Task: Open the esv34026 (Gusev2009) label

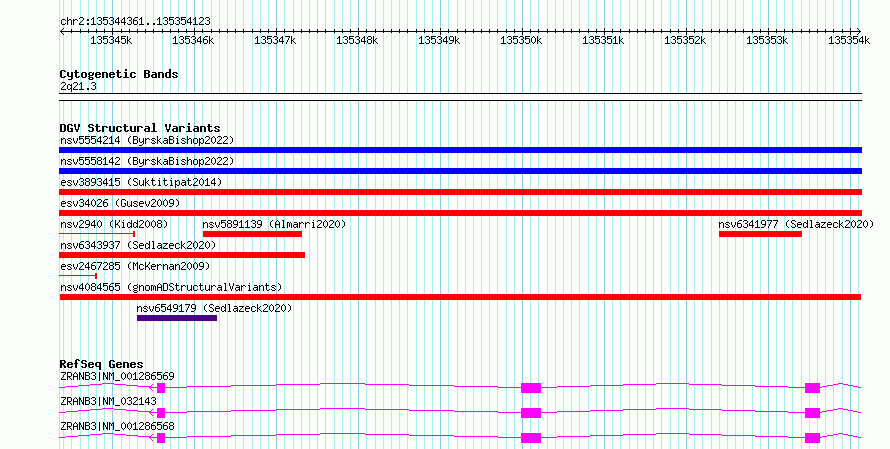Action: 120,203
